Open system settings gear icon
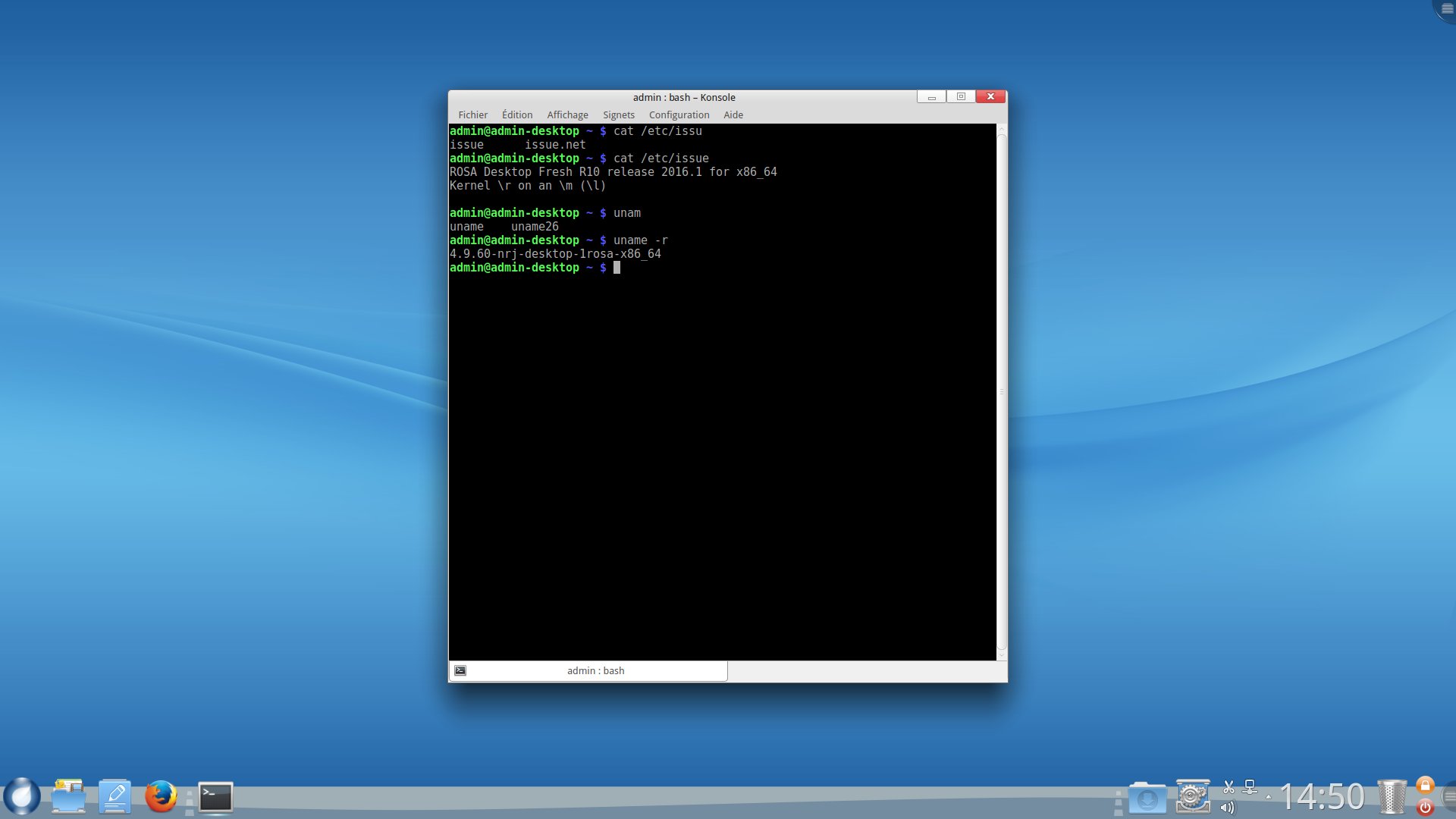 1193,796
